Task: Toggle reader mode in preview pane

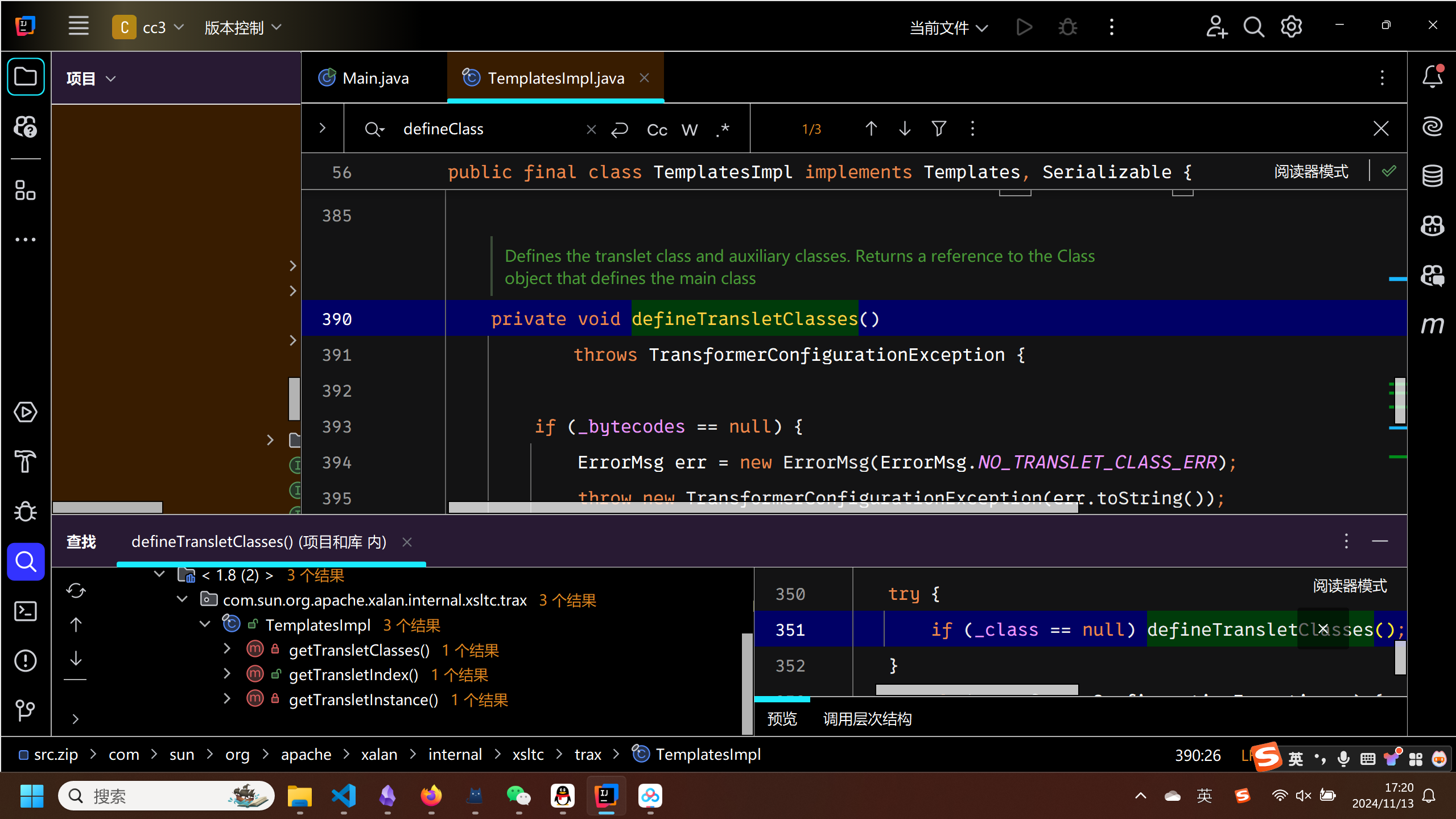Action: [x=1350, y=586]
